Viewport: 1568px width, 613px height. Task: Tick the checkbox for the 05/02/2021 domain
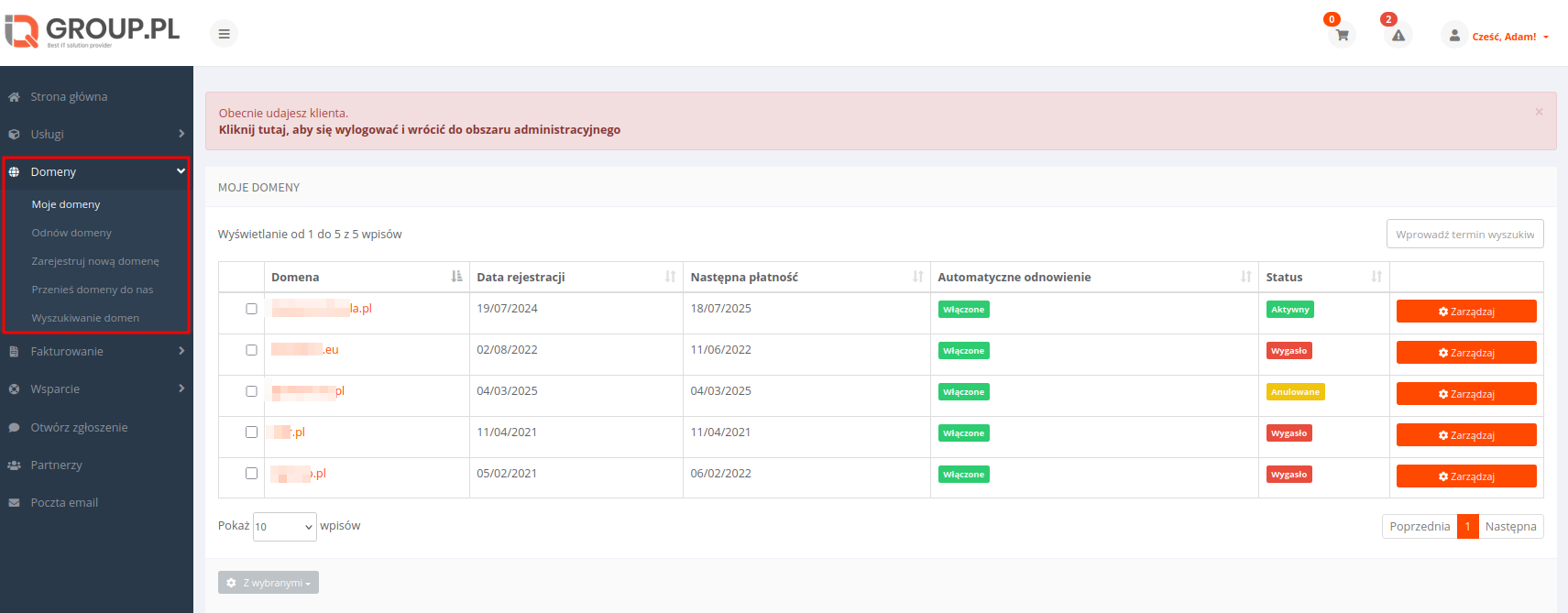251,474
